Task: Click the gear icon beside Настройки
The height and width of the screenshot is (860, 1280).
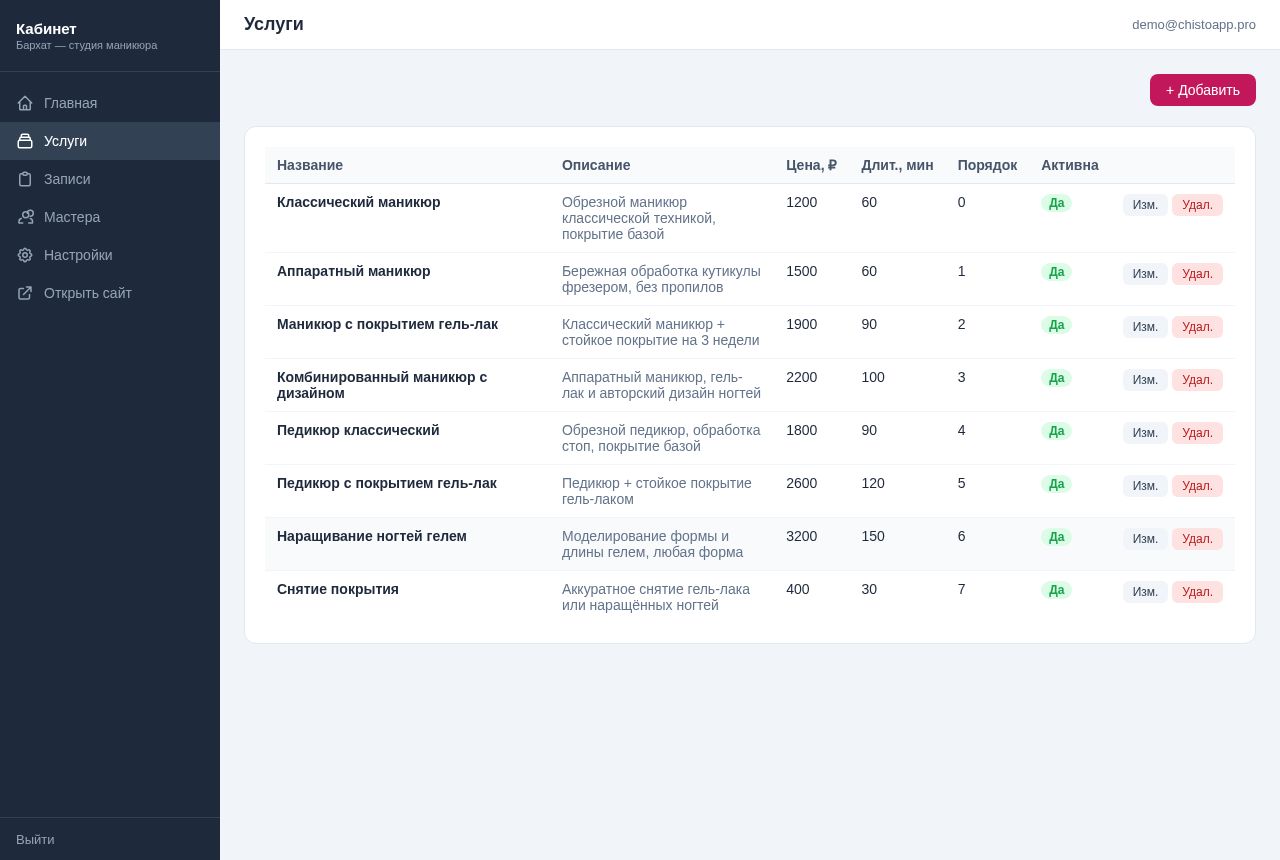Action: [x=25, y=255]
